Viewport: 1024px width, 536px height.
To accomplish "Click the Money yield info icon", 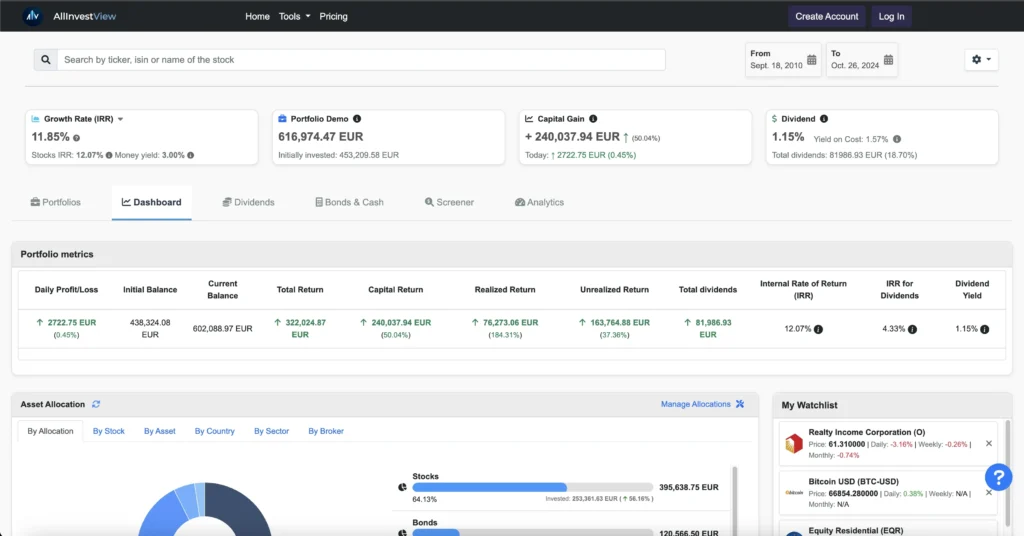I will (191, 155).
